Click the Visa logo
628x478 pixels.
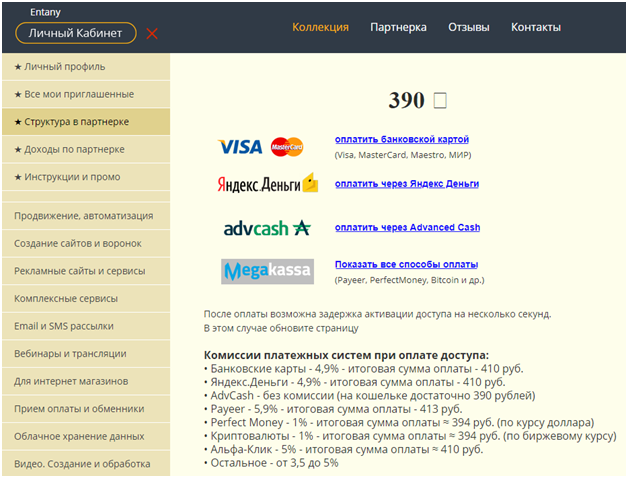(240, 147)
